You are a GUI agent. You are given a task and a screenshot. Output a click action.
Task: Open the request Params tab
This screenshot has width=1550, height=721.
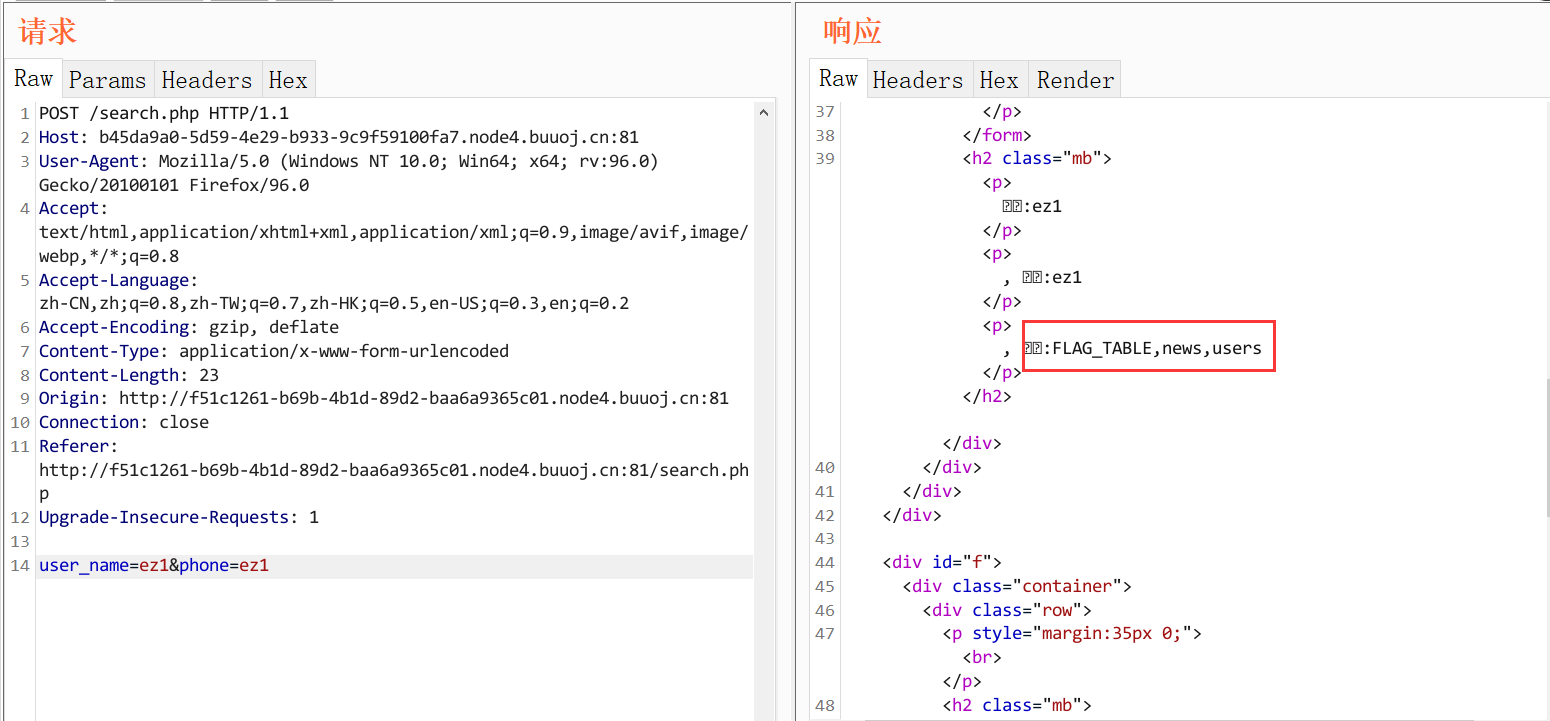coord(108,80)
